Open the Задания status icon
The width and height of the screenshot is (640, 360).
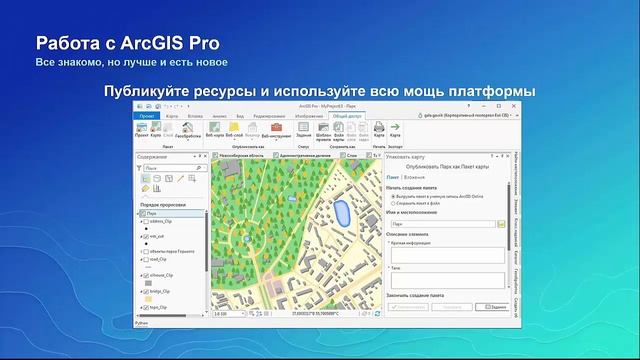coord(303,127)
